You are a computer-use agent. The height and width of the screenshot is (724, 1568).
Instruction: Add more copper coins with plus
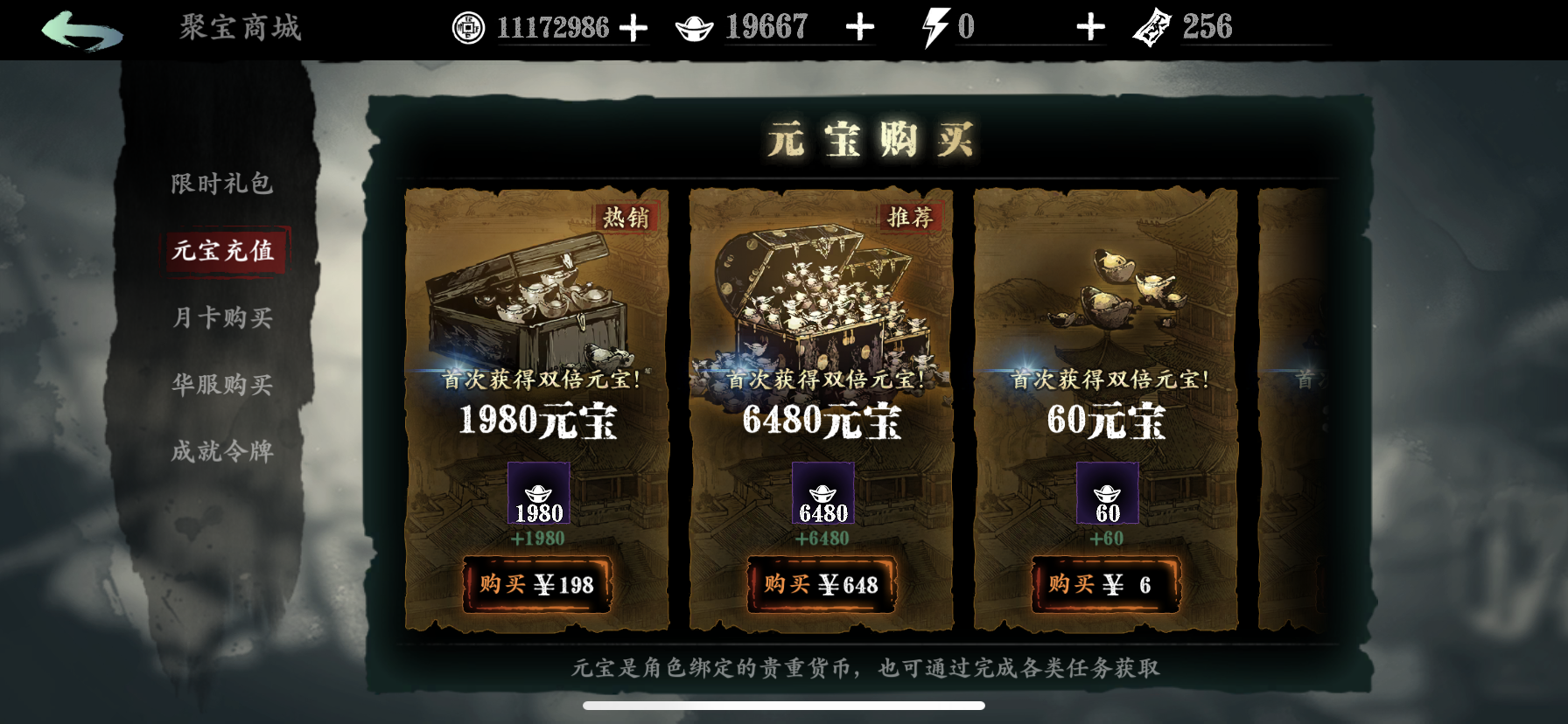click(633, 28)
